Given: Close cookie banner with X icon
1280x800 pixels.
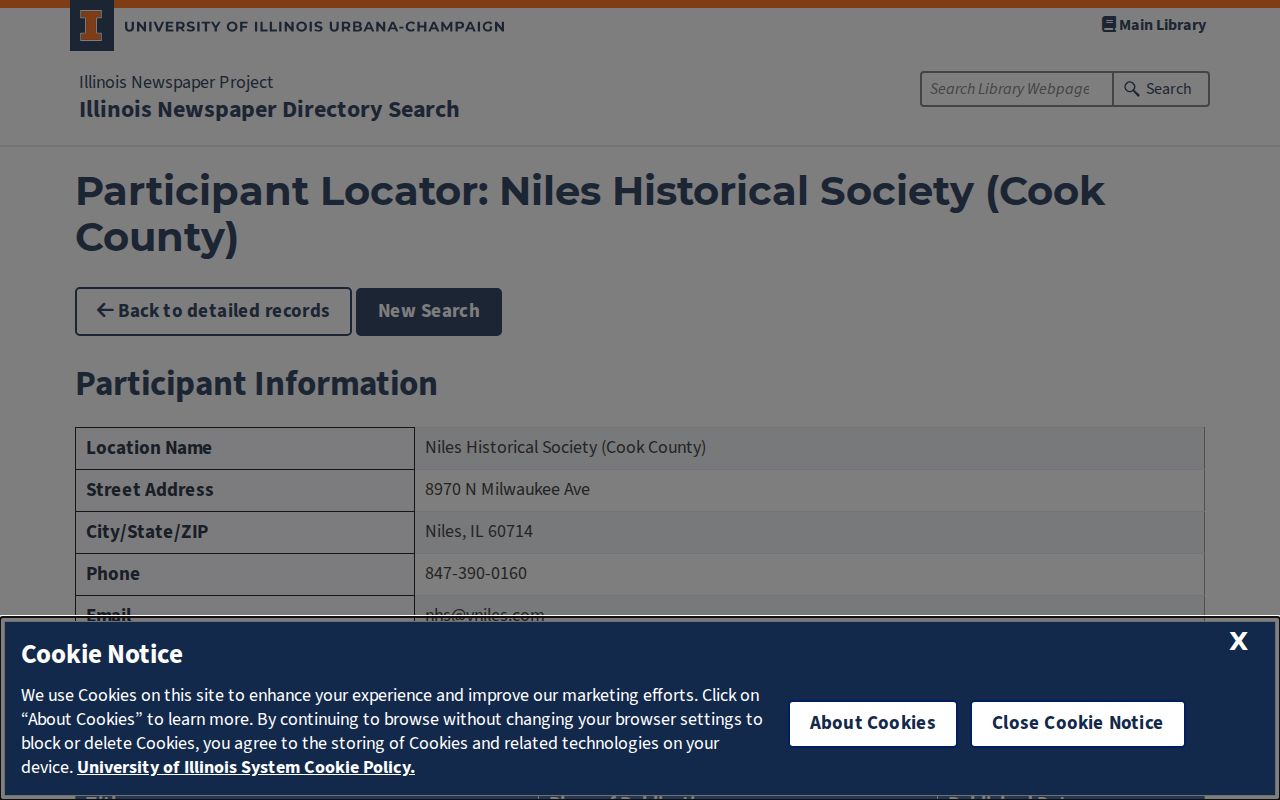Looking at the screenshot, I should [x=1238, y=641].
